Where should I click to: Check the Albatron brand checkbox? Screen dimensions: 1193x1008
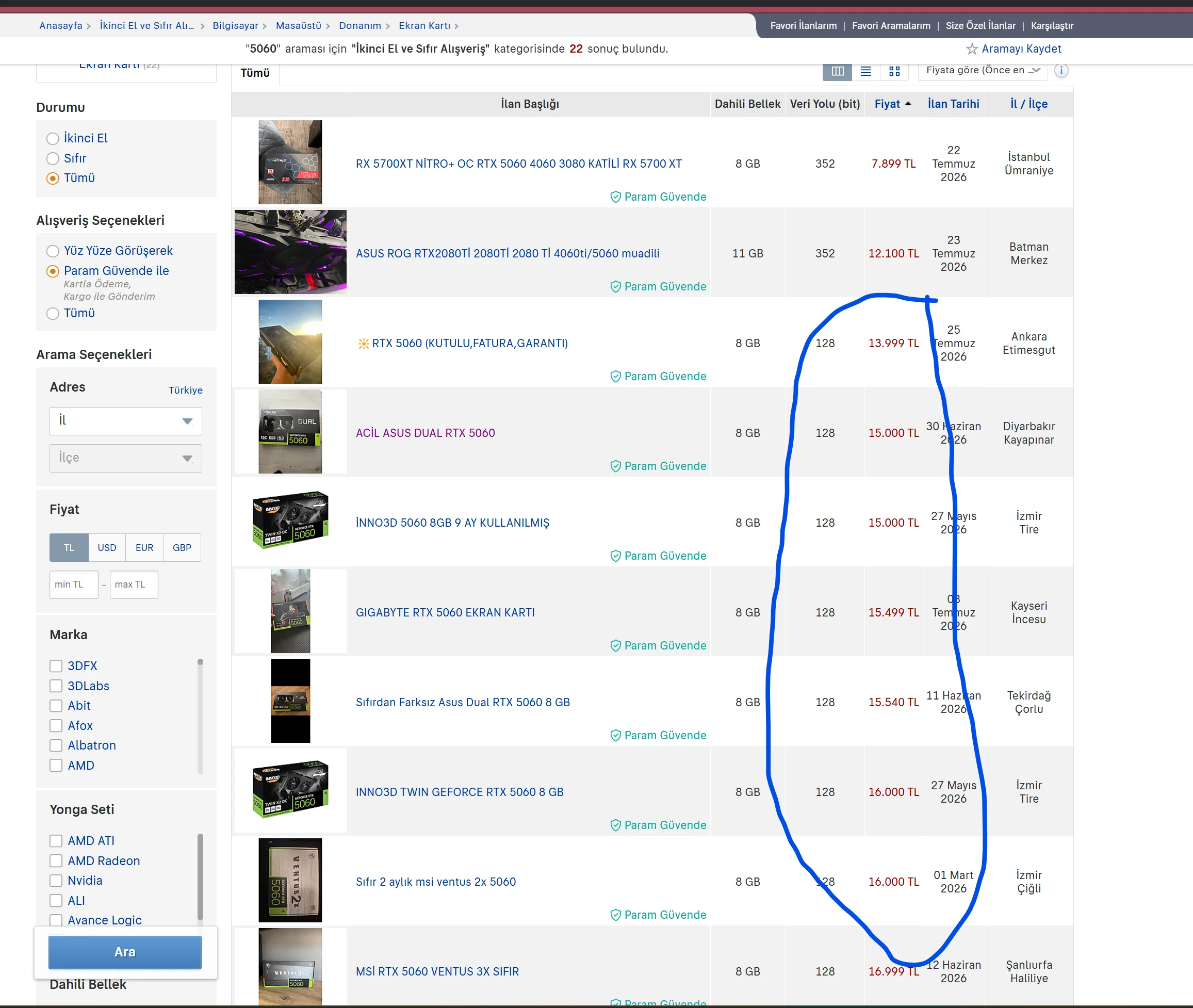pyautogui.click(x=56, y=745)
